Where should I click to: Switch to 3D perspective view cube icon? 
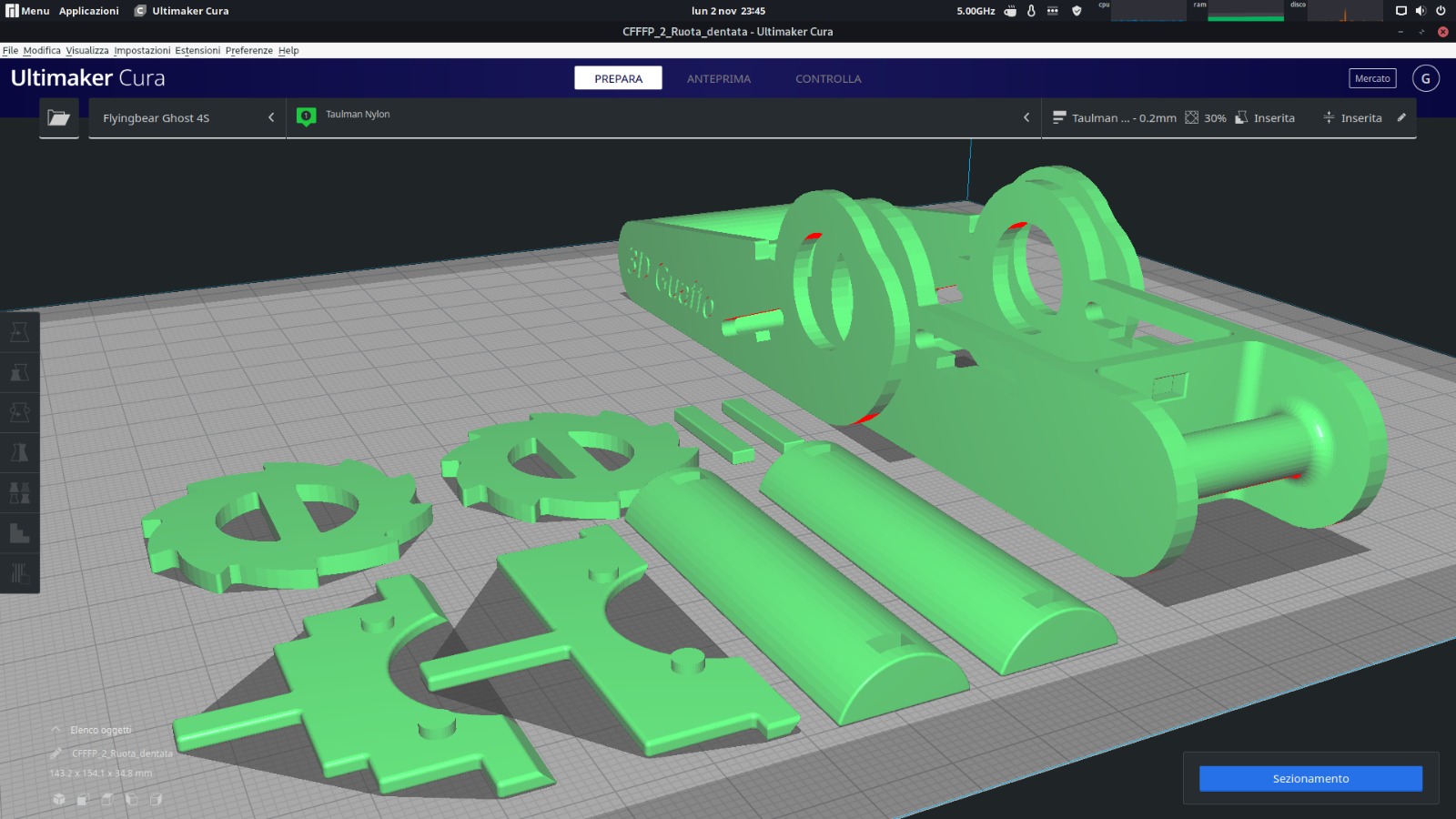(x=59, y=799)
